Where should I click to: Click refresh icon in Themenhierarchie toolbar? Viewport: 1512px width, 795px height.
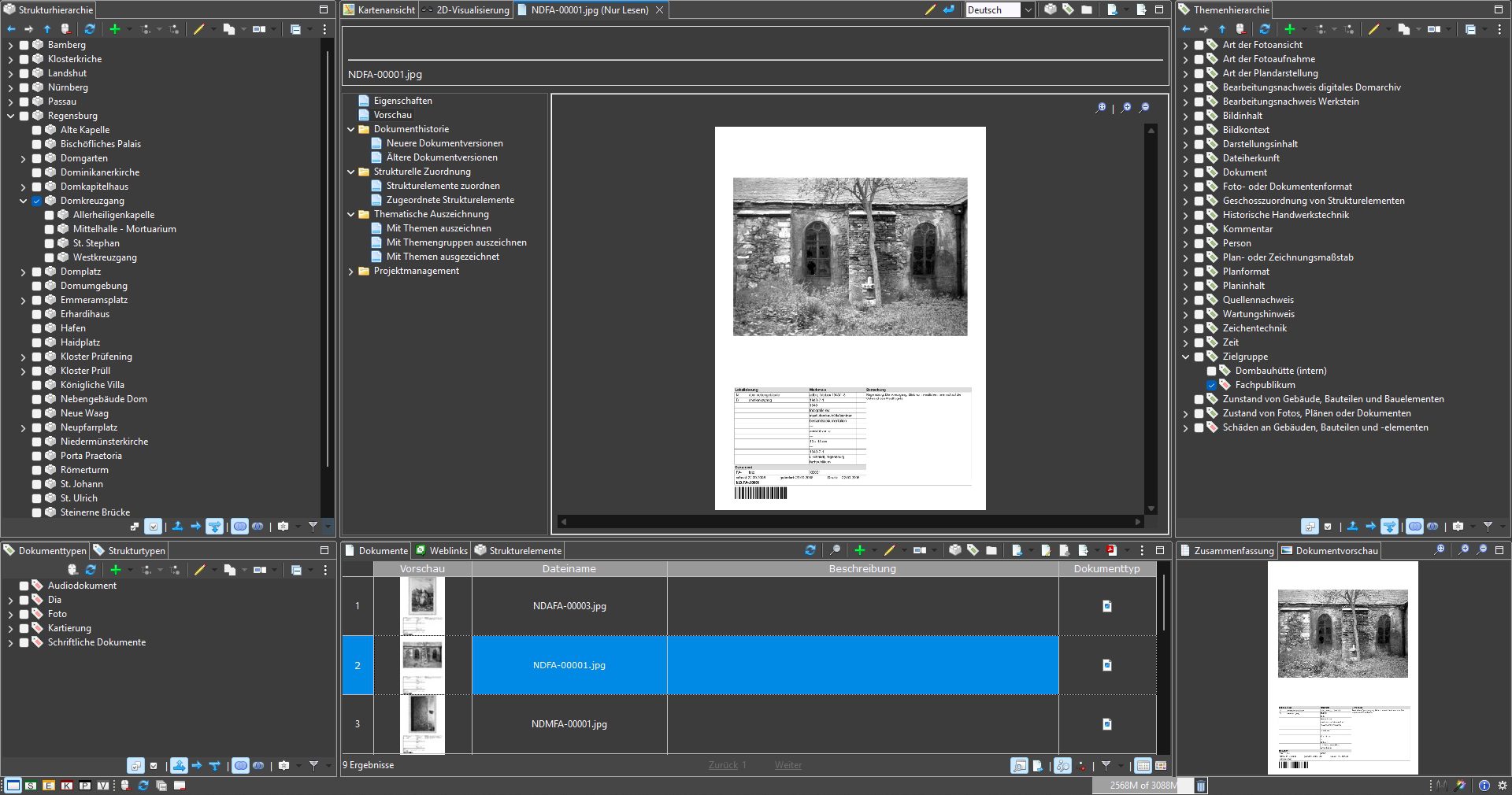click(x=1265, y=29)
